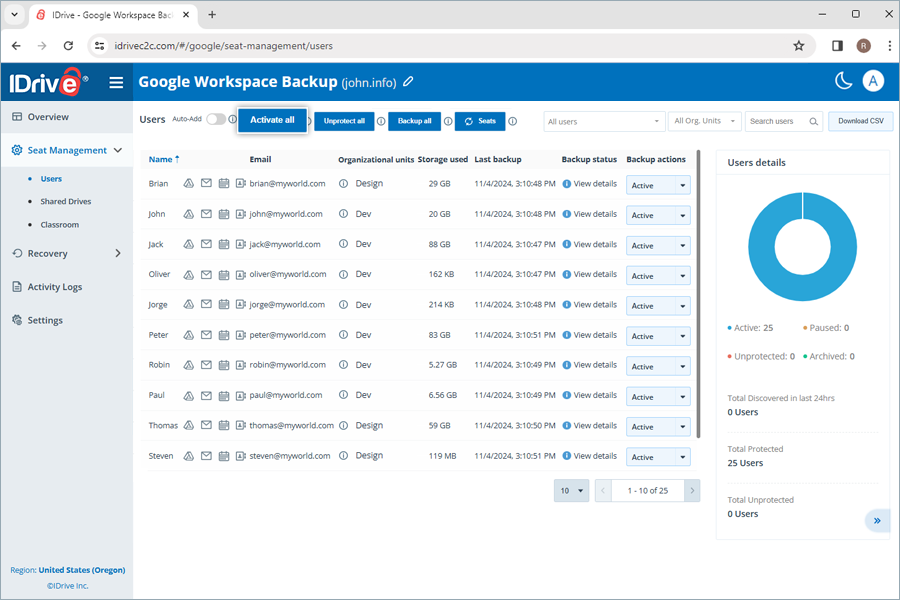
Task: Select the Calendar backup icon for Jack
Action: click(x=223, y=244)
